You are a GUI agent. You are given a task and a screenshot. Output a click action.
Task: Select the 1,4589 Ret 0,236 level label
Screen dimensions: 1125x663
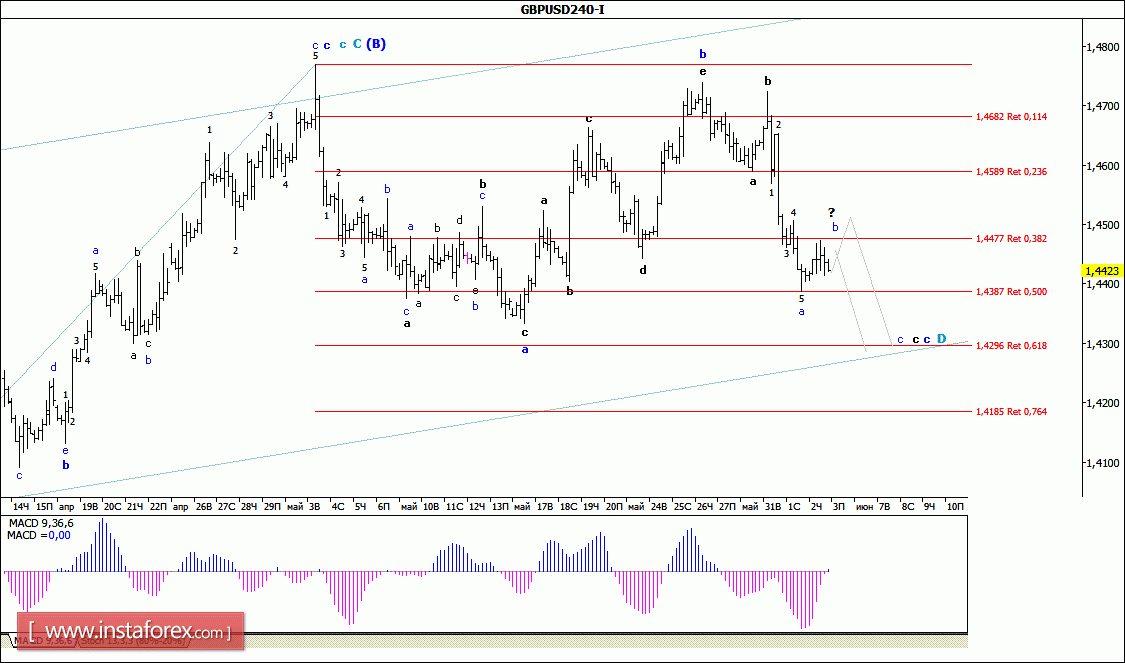[x=1010, y=172]
